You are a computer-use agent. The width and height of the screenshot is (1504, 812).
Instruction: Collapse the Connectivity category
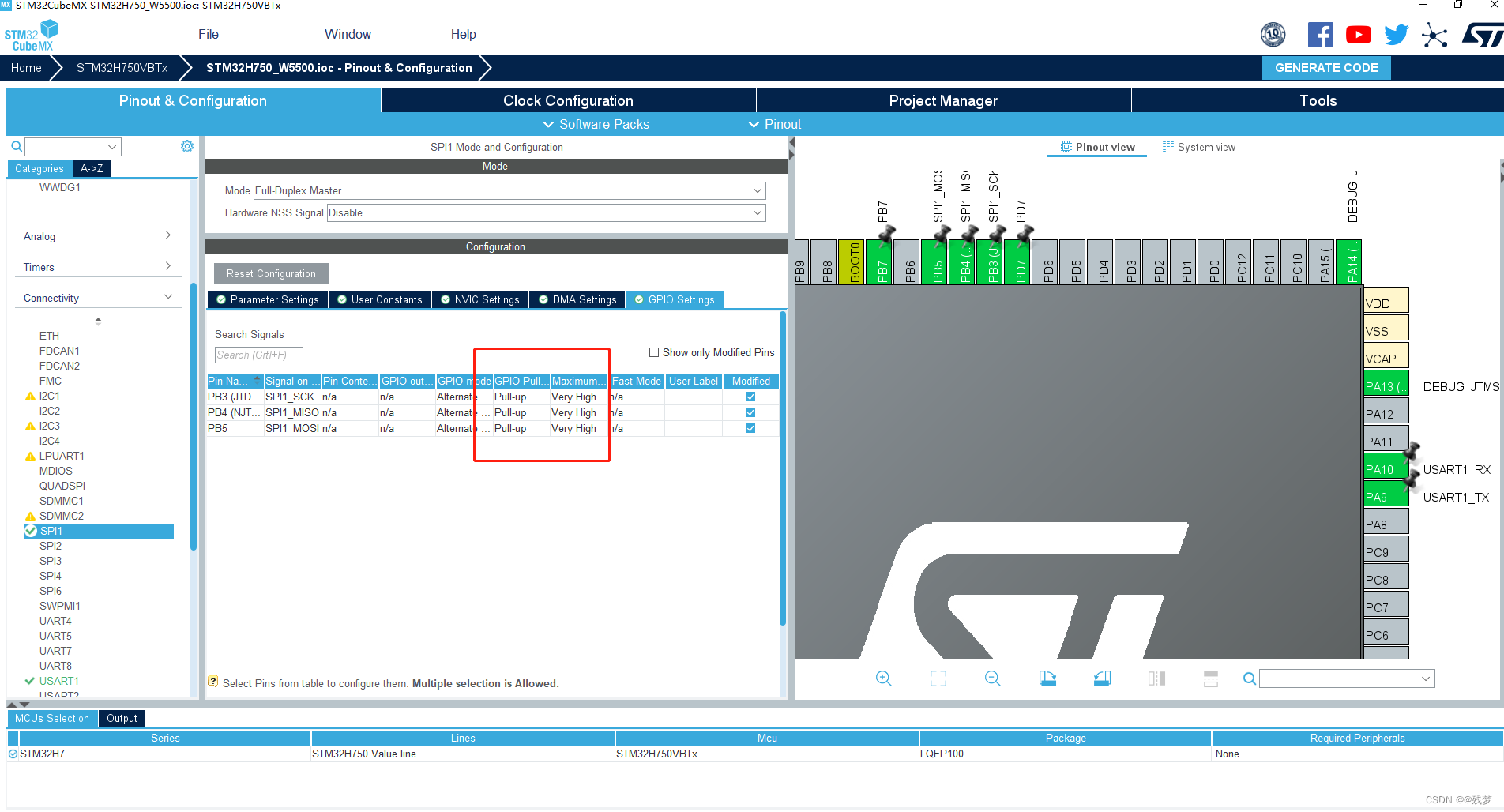pyautogui.click(x=97, y=298)
